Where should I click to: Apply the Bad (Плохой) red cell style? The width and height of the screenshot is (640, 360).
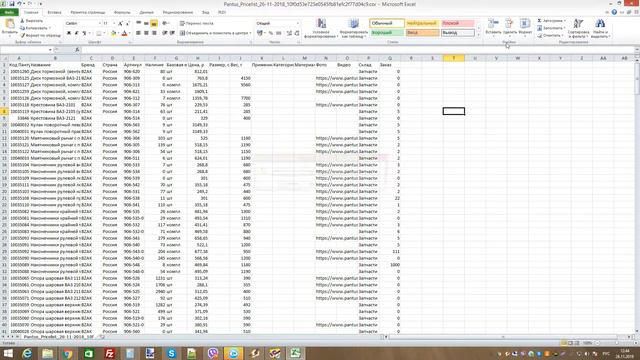pos(458,23)
